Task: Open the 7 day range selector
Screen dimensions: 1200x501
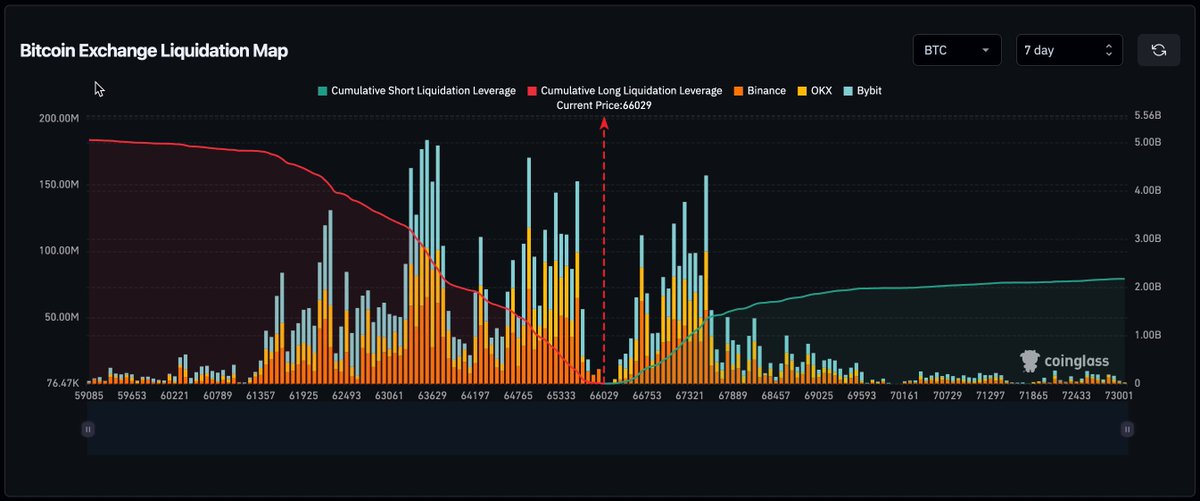Action: pyautogui.click(x=1069, y=50)
